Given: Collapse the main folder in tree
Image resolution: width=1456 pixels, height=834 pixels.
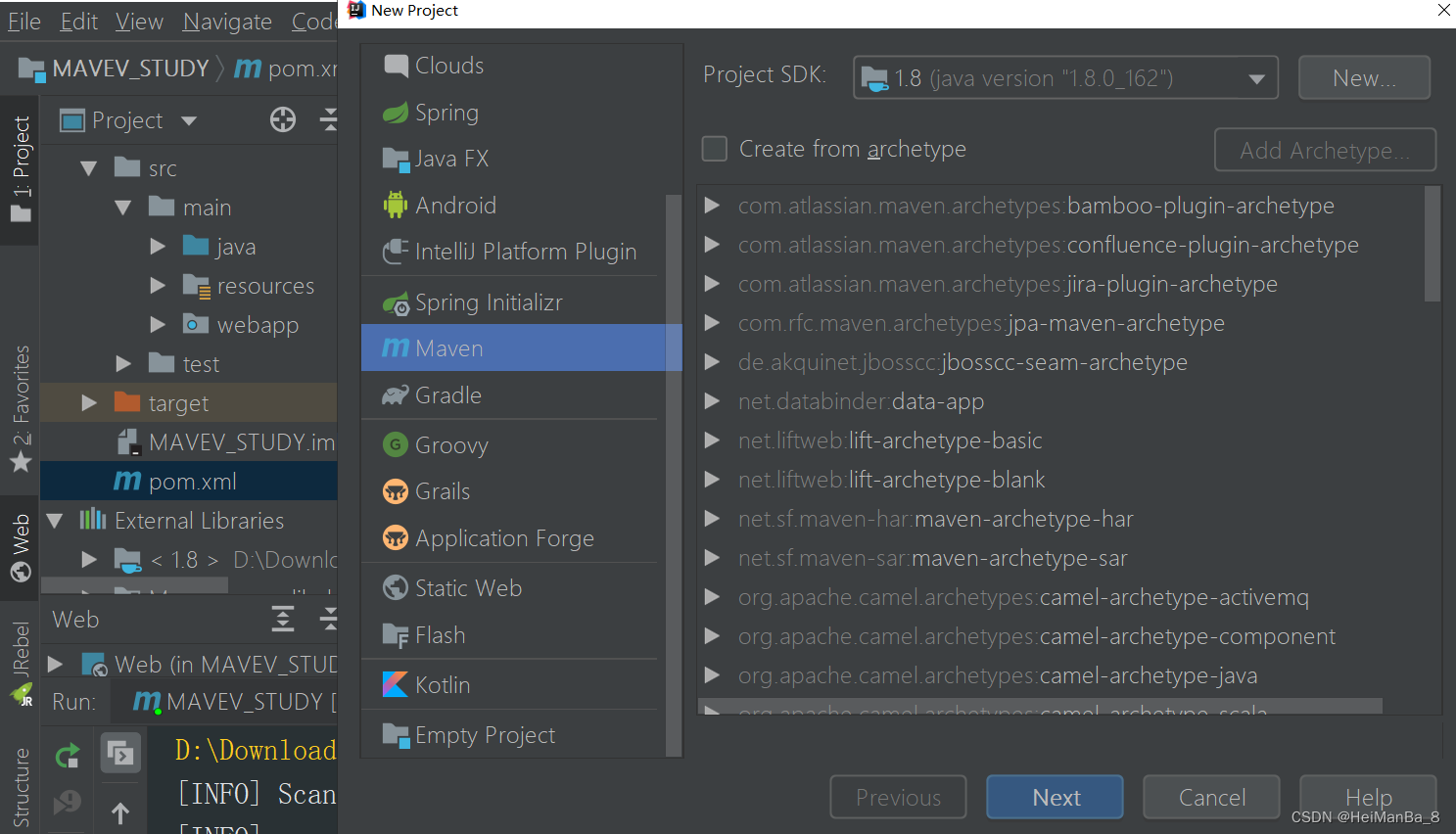Looking at the screenshot, I should (x=123, y=208).
